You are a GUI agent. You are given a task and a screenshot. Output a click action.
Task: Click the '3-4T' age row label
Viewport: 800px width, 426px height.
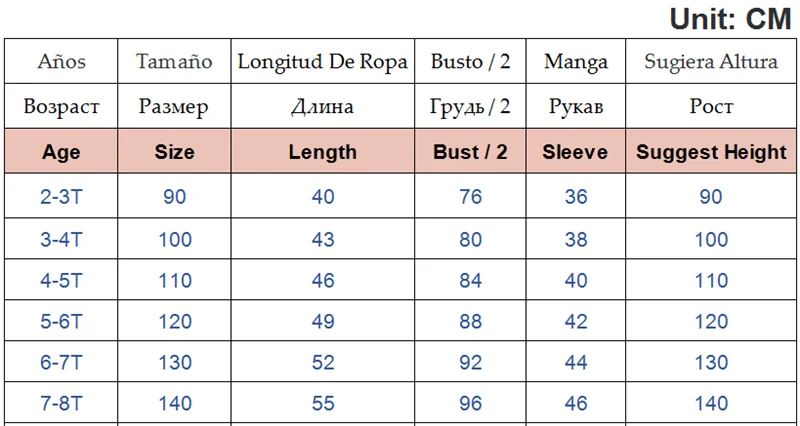pos(61,240)
